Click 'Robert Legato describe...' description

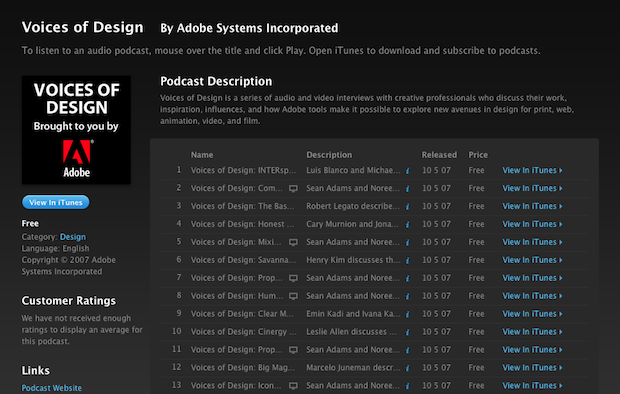[353, 206]
